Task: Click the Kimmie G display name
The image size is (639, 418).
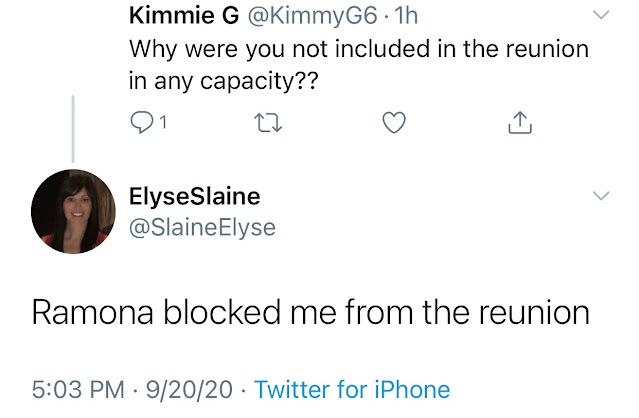Action: pyautogui.click(x=178, y=16)
